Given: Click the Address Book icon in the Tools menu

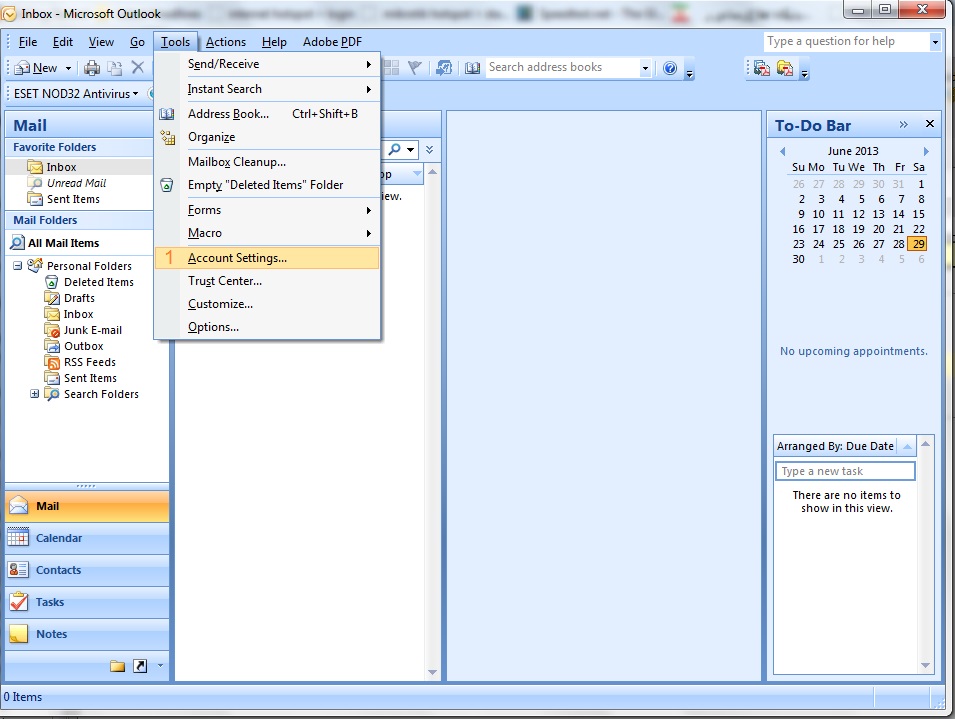Looking at the screenshot, I should tap(167, 114).
